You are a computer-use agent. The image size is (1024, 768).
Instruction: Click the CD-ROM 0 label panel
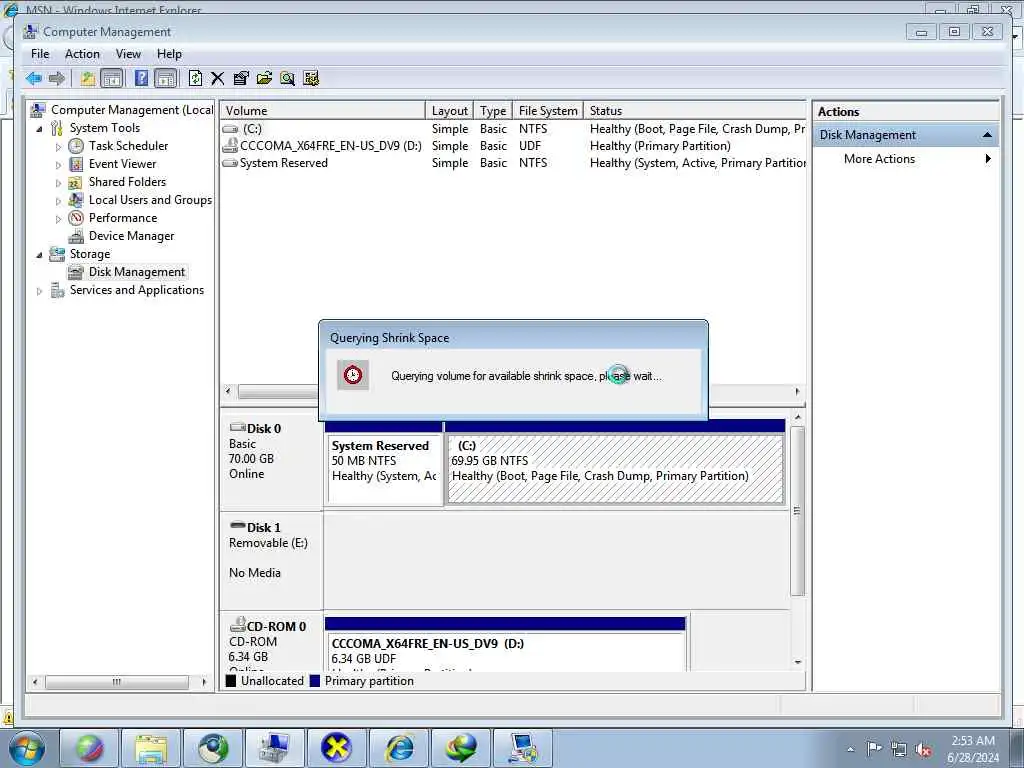click(x=271, y=641)
